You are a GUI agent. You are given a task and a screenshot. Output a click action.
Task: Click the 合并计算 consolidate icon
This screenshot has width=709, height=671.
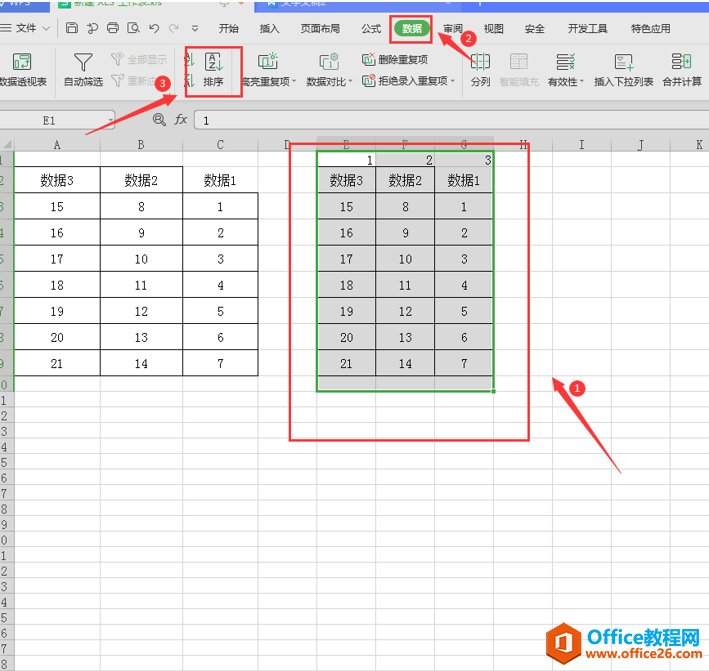(681, 61)
